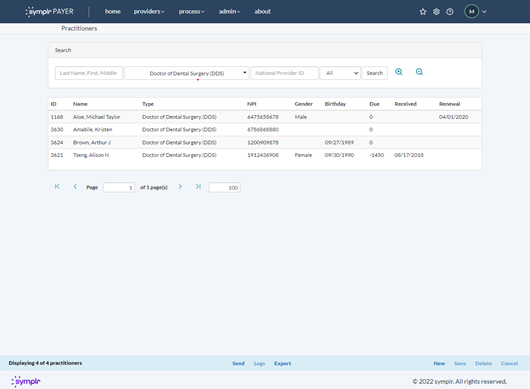Sort by the Name column header
This screenshot has height=389, width=530.
pyautogui.click(x=80, y=104)
